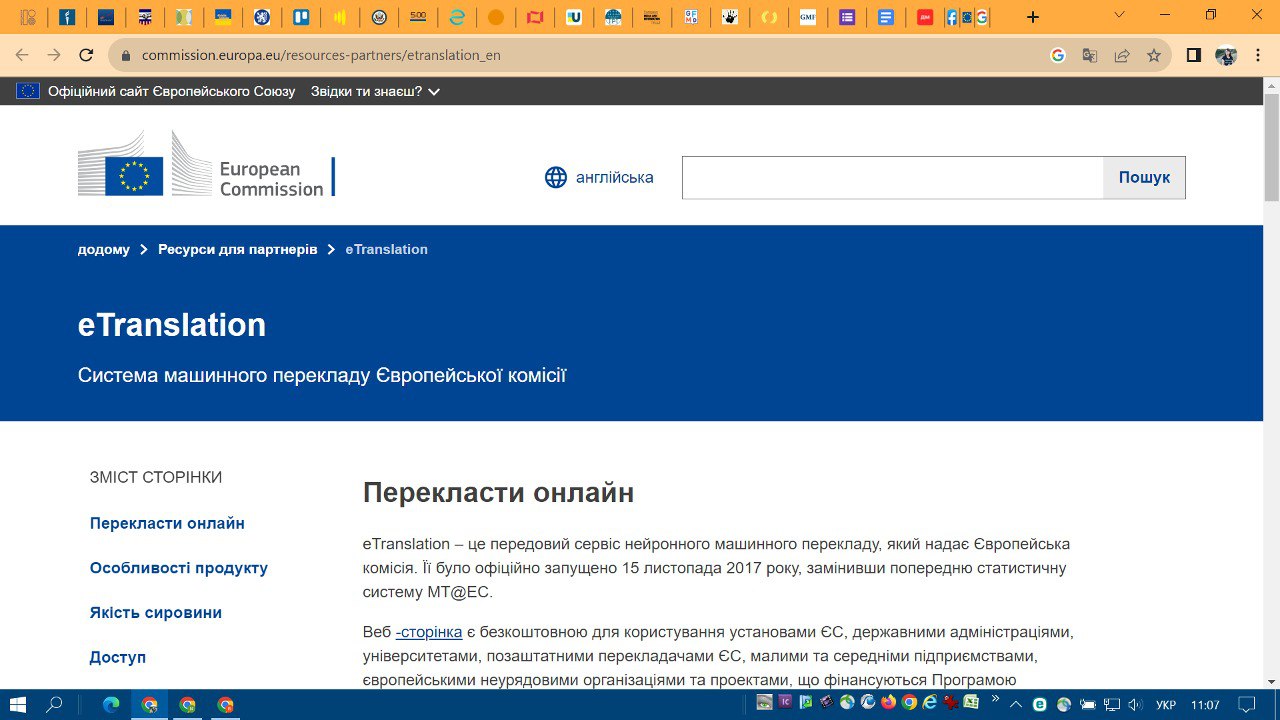
Task: Click the Windows Start button
Action: (x=18, y=705)
